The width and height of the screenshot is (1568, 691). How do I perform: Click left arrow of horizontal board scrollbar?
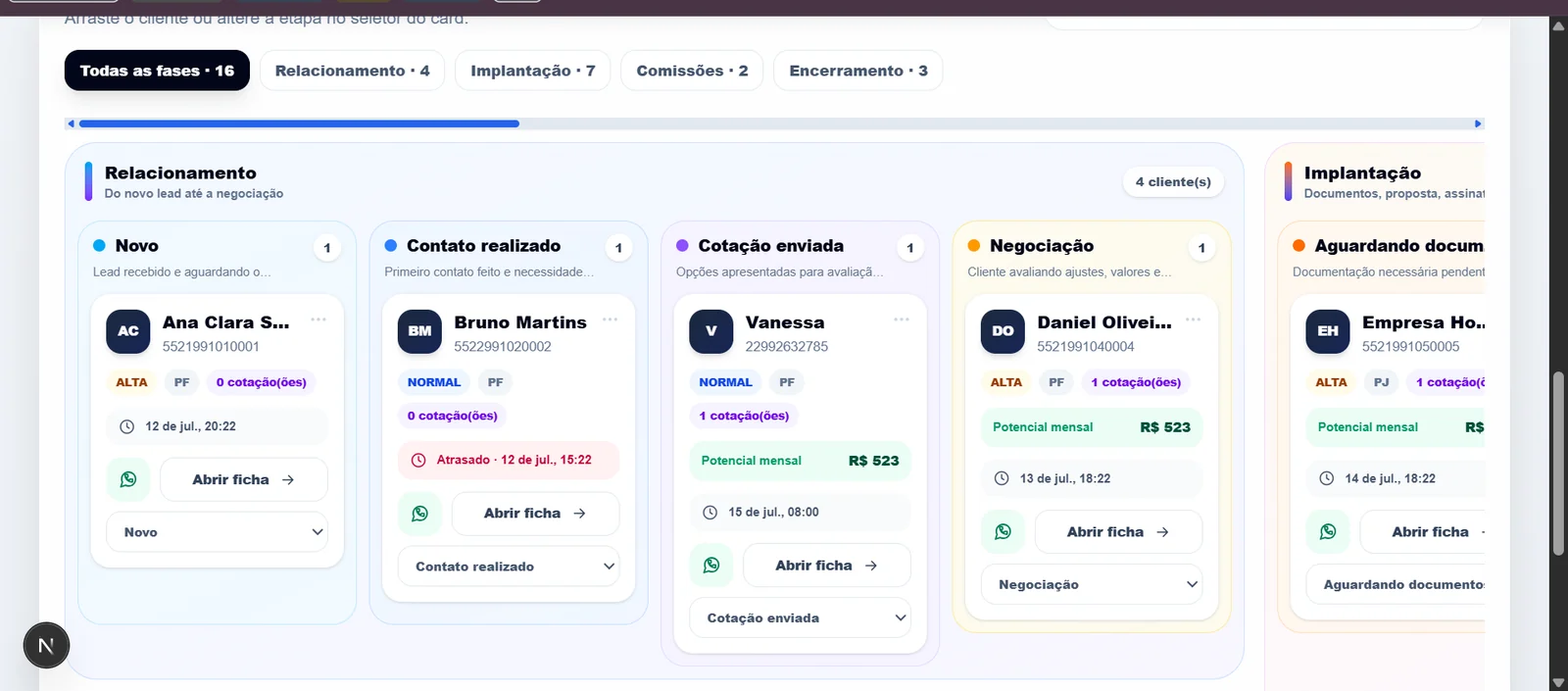(71, 123)
